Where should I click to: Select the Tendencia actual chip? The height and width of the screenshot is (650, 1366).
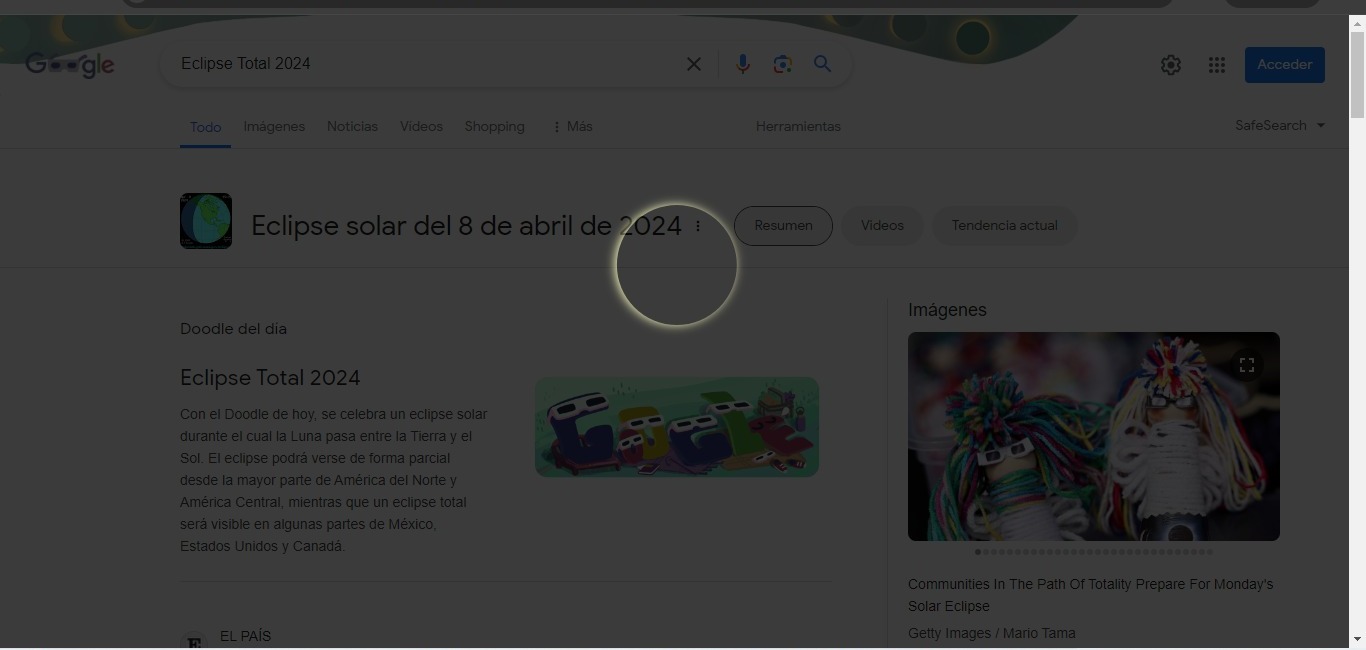point(1004,226)
